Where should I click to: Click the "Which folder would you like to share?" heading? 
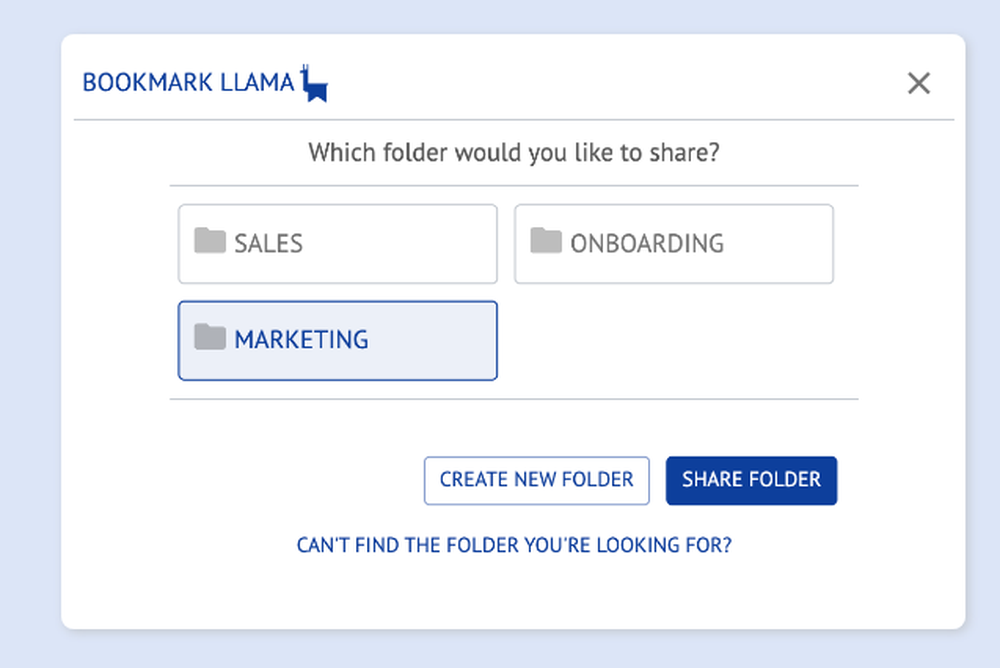tap(514, 153)
